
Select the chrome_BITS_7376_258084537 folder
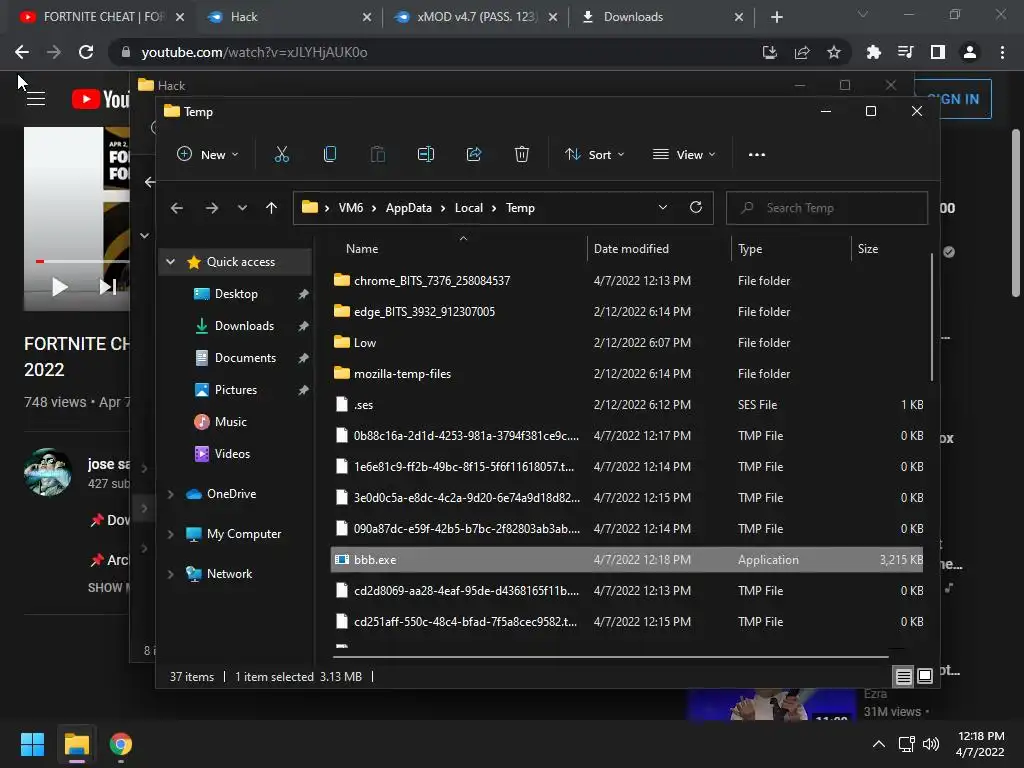(627, 281)
